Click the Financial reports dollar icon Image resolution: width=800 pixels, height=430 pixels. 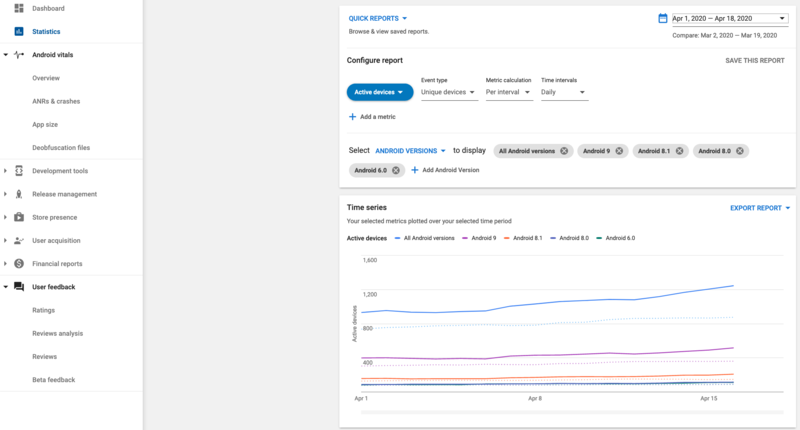pyautogui.click(x=19, y=264)
